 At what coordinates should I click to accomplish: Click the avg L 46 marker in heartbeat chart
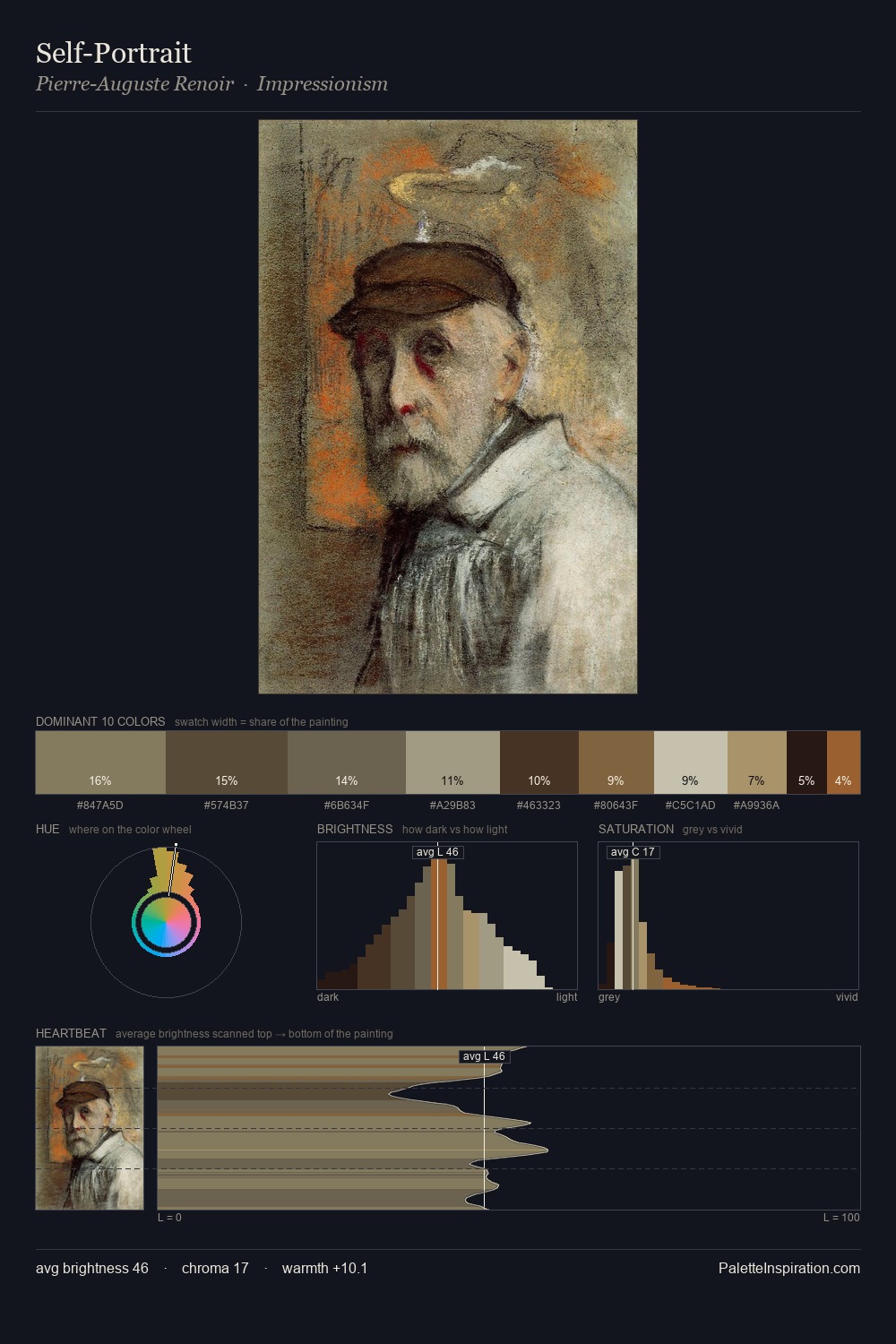[x=484, y=1056]
